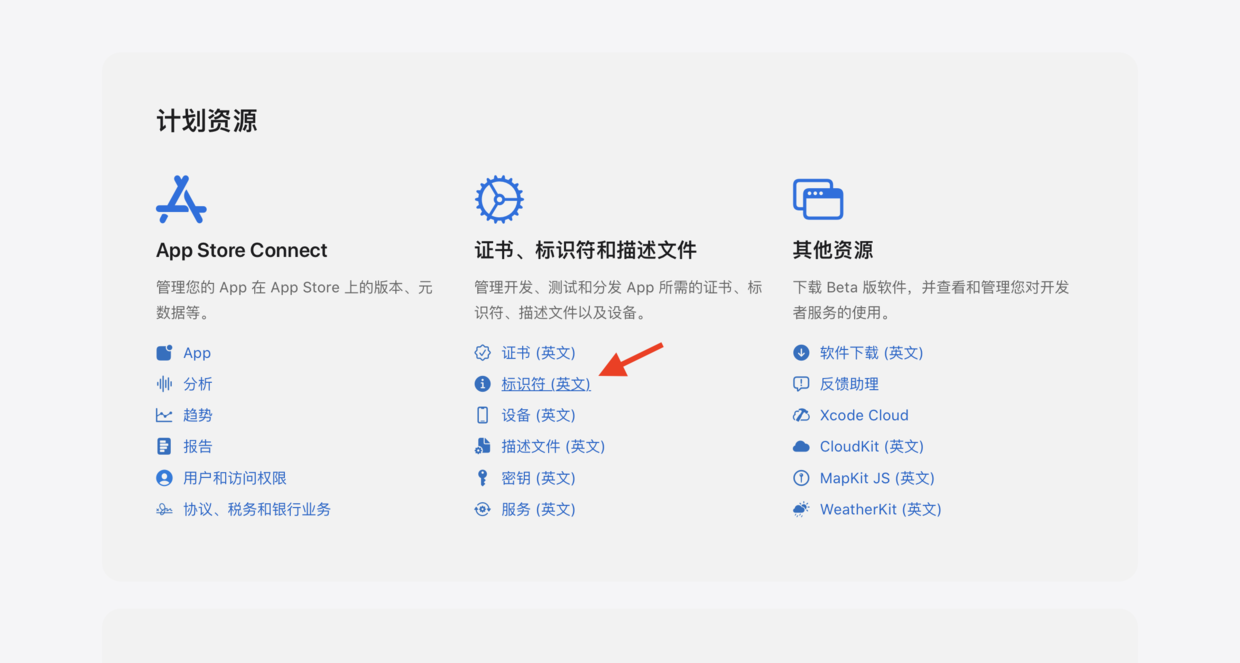Click the person icon beside 用户和访问权限
This screenshot has height=663, width=1240.
pos(164,478)
